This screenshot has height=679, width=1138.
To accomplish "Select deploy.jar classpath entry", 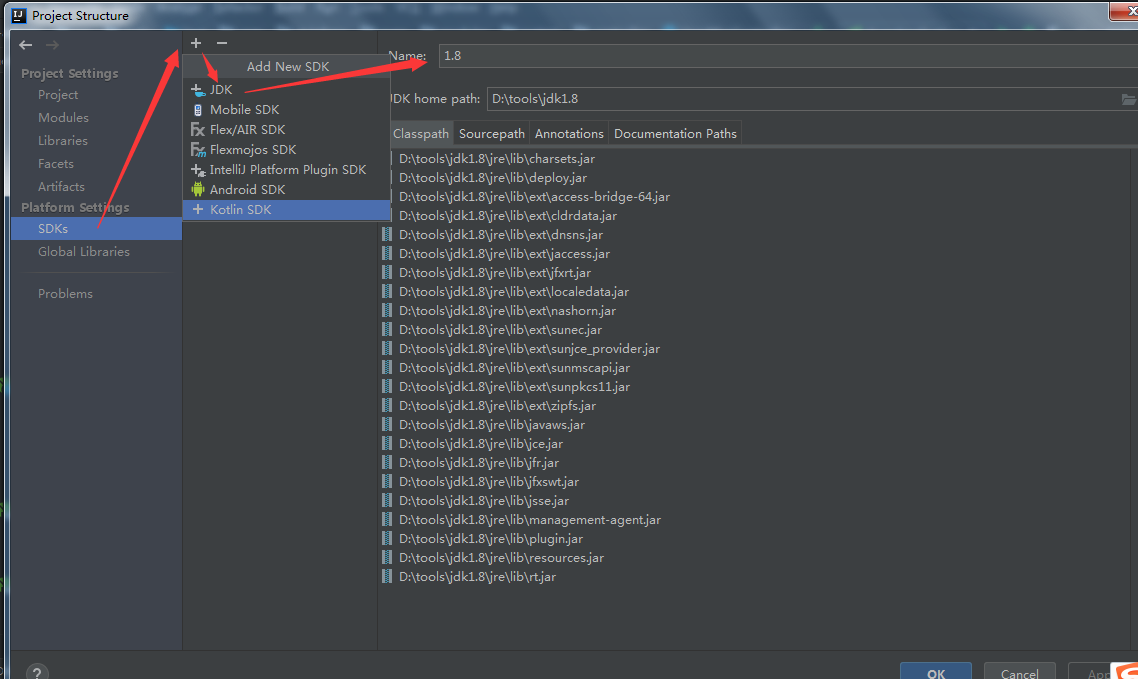I will click(493, 178).
